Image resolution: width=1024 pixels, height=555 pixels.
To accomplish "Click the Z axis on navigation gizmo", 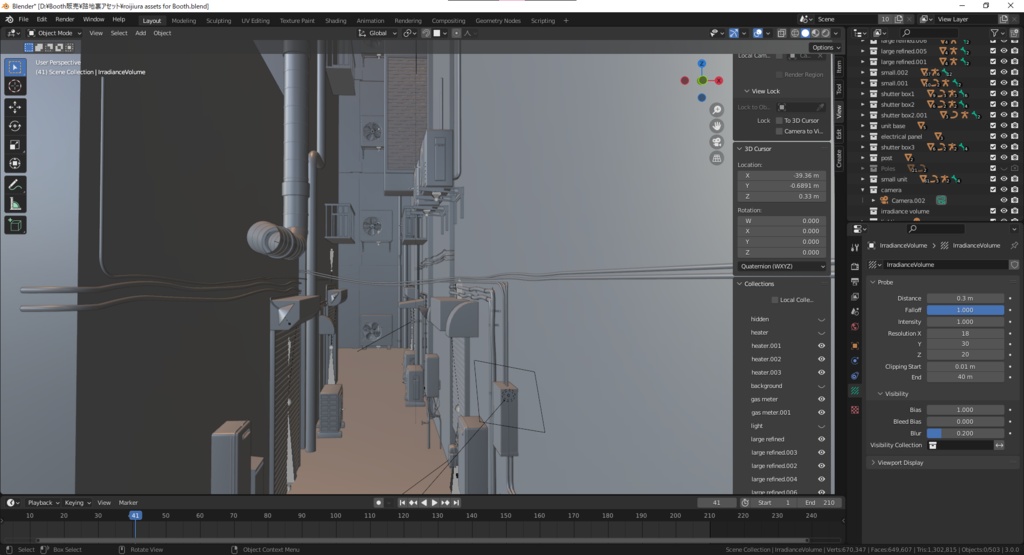I will [701, 64].
